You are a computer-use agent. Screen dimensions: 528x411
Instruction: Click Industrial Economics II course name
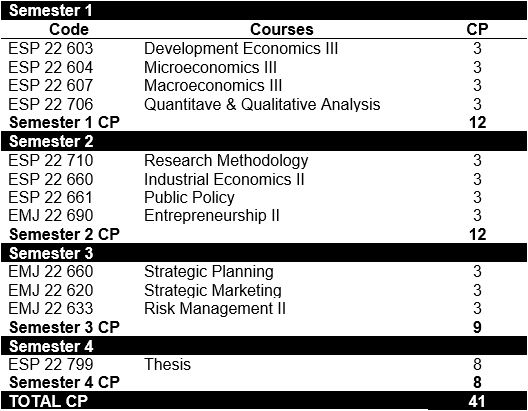click(x=224, y=179)
